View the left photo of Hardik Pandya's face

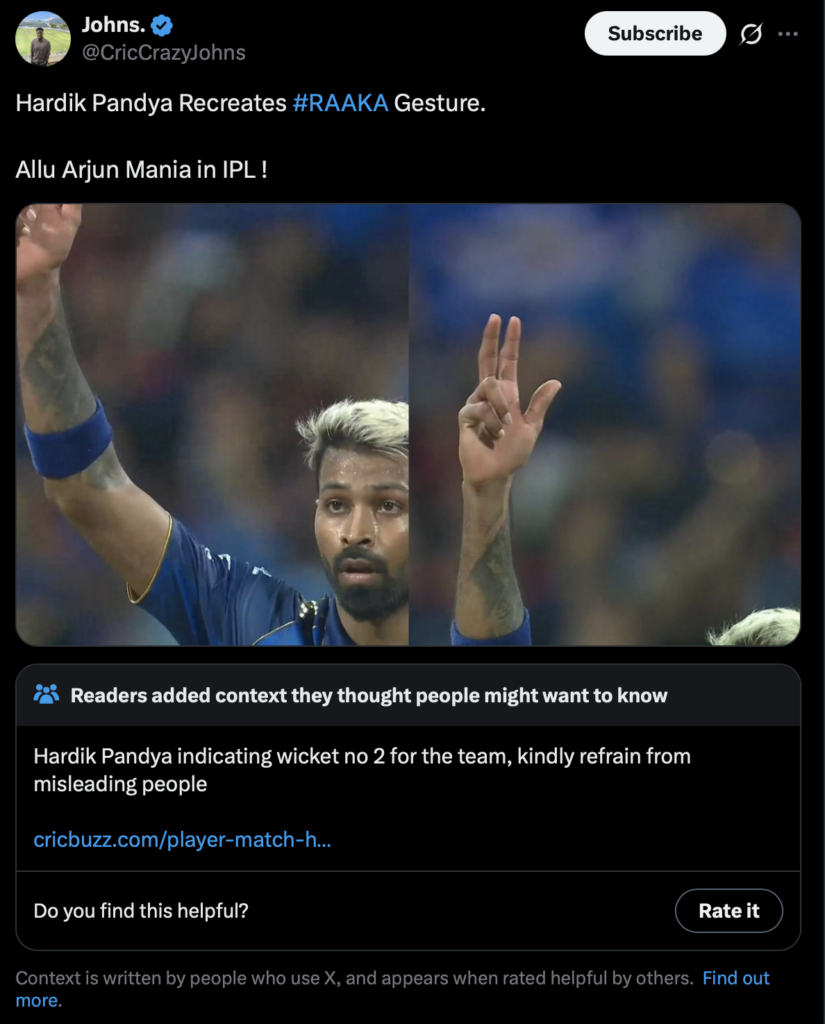pyautogui.click(x=212, y=424)
